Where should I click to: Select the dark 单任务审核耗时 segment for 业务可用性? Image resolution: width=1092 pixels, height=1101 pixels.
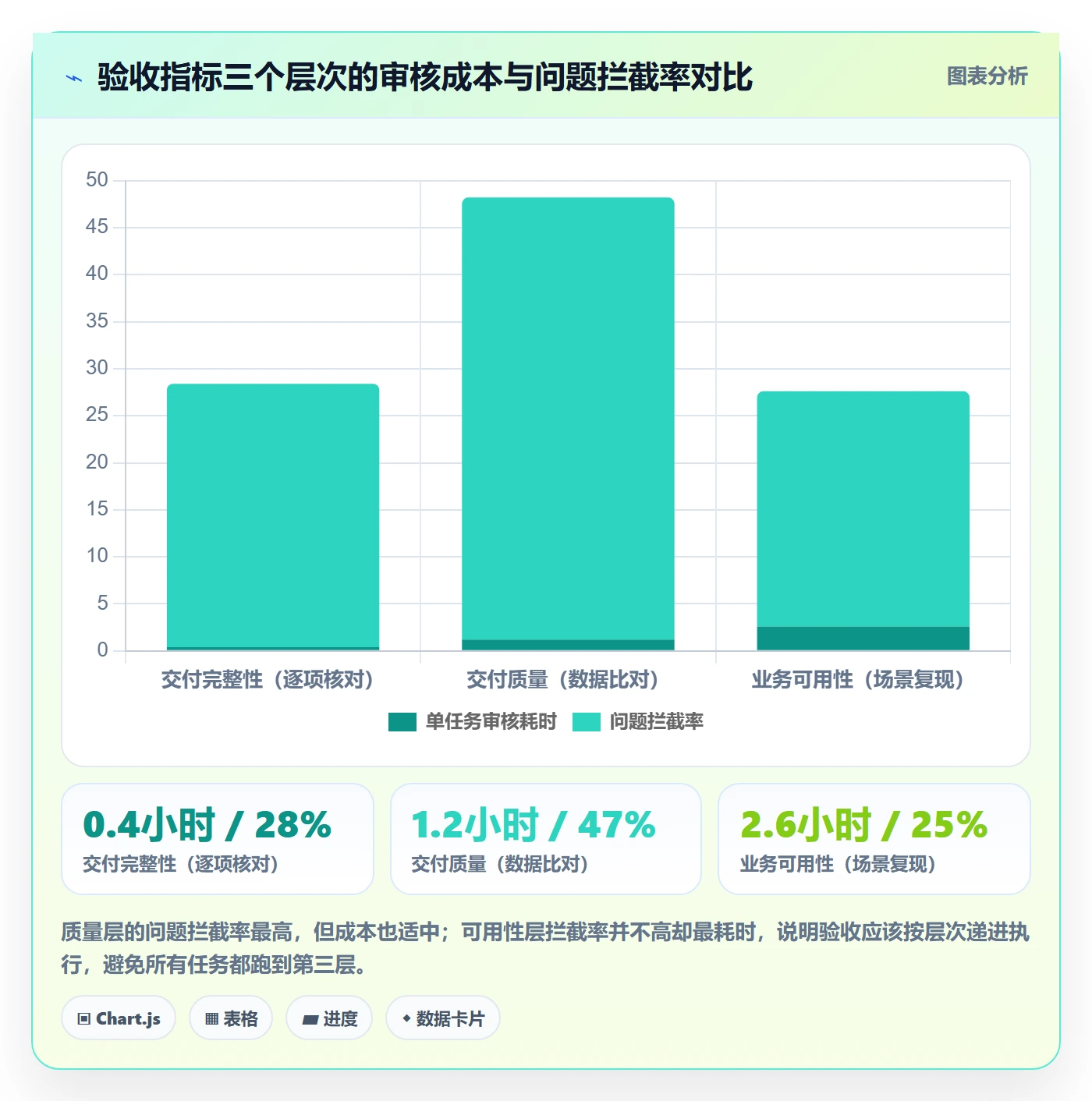tap(863, 639)
